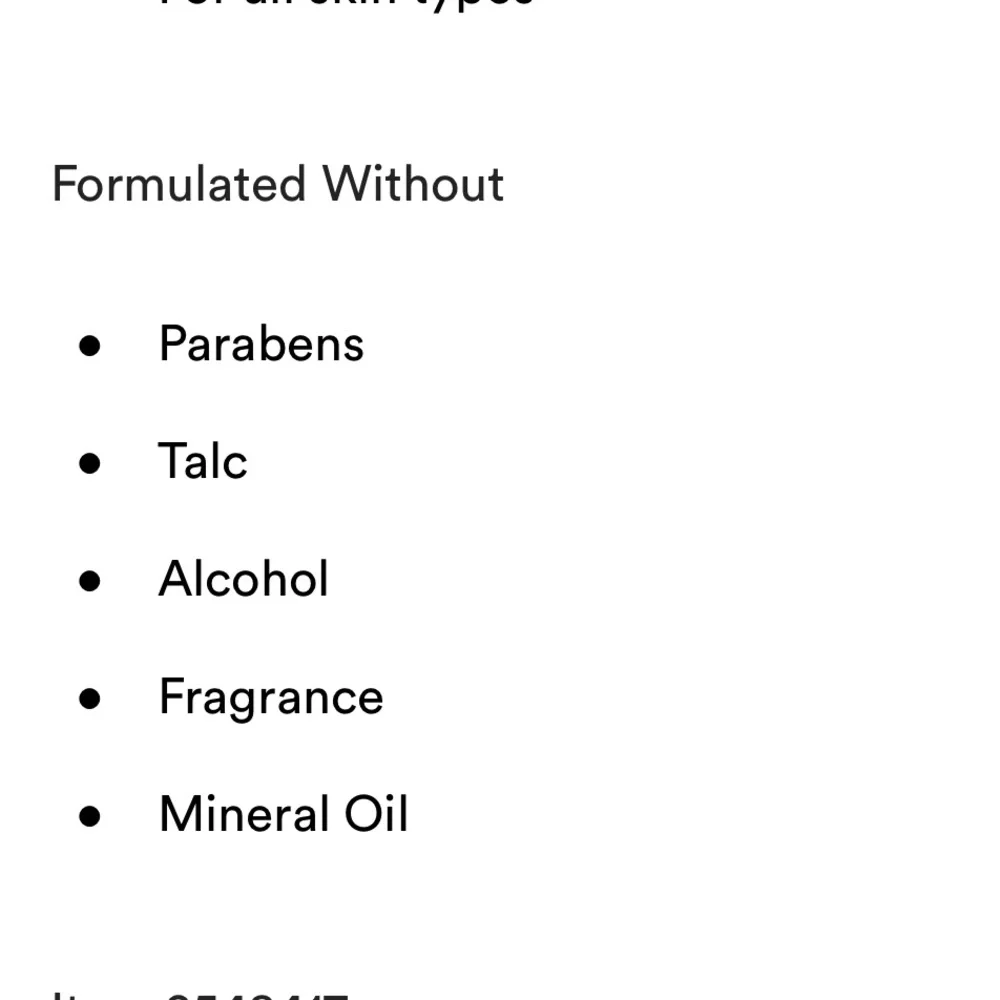Screen dimensions: 1000x1000
Task: Click the cut-off item number text at bottom
Action: pos(201,996)
